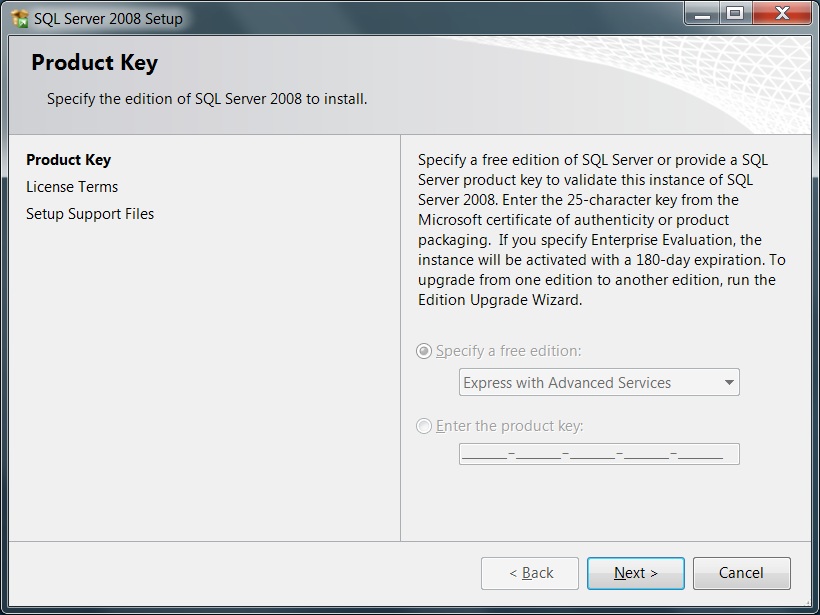Viewport: 820px width, 615px height.
Task: Select the Product Key step in sidebar
Action: pos(68,160)
